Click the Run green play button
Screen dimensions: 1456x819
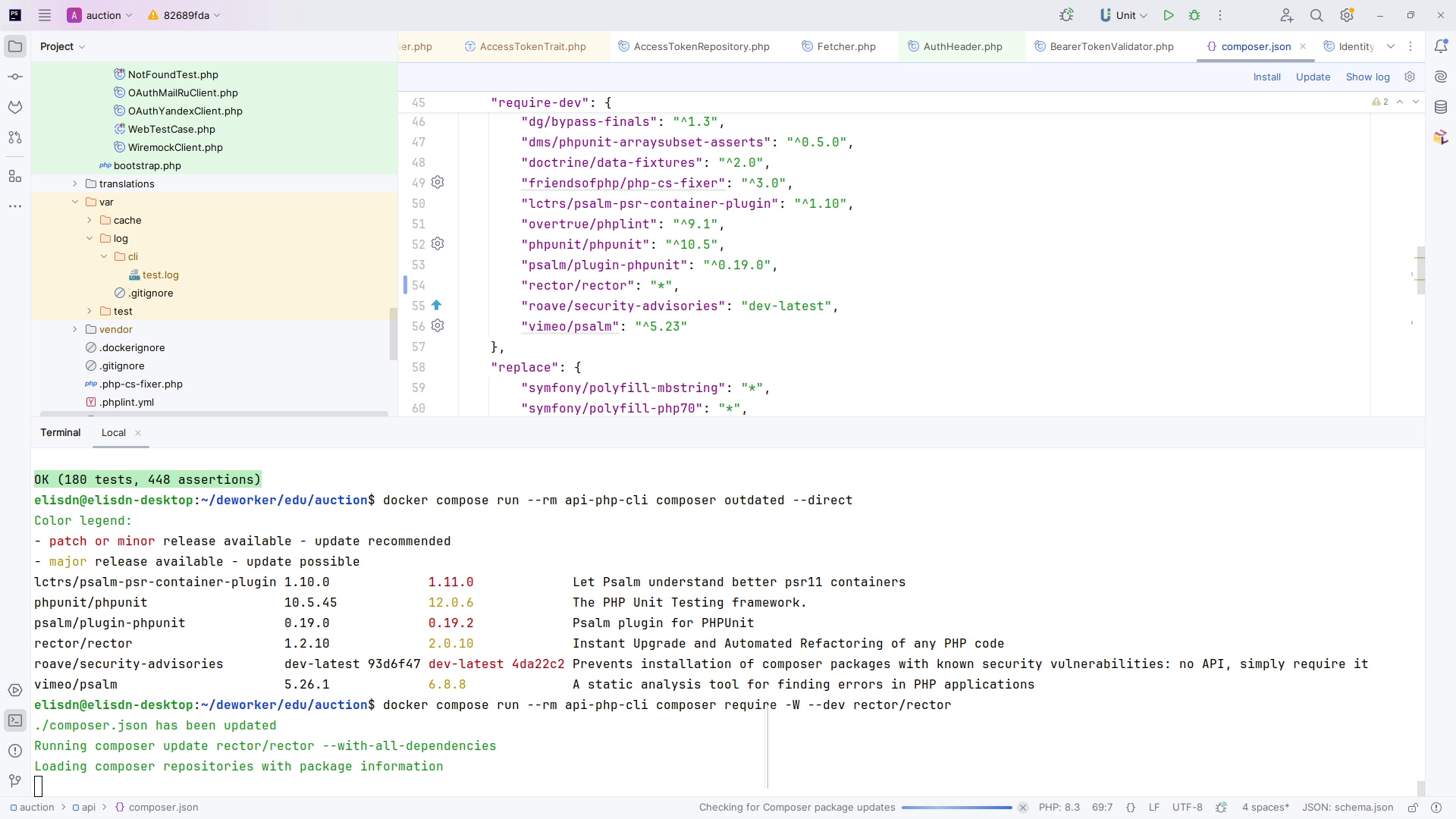point(1169,15)
